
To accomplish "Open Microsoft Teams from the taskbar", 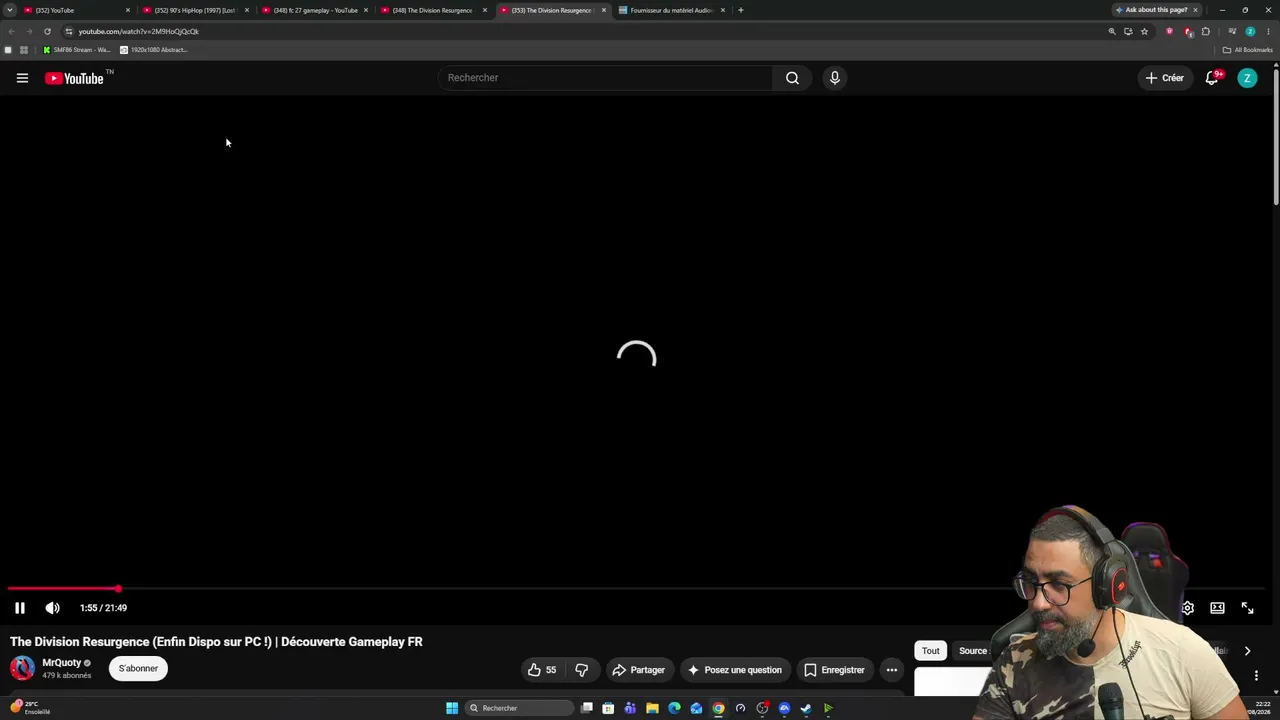I will (x=630, y=708).
